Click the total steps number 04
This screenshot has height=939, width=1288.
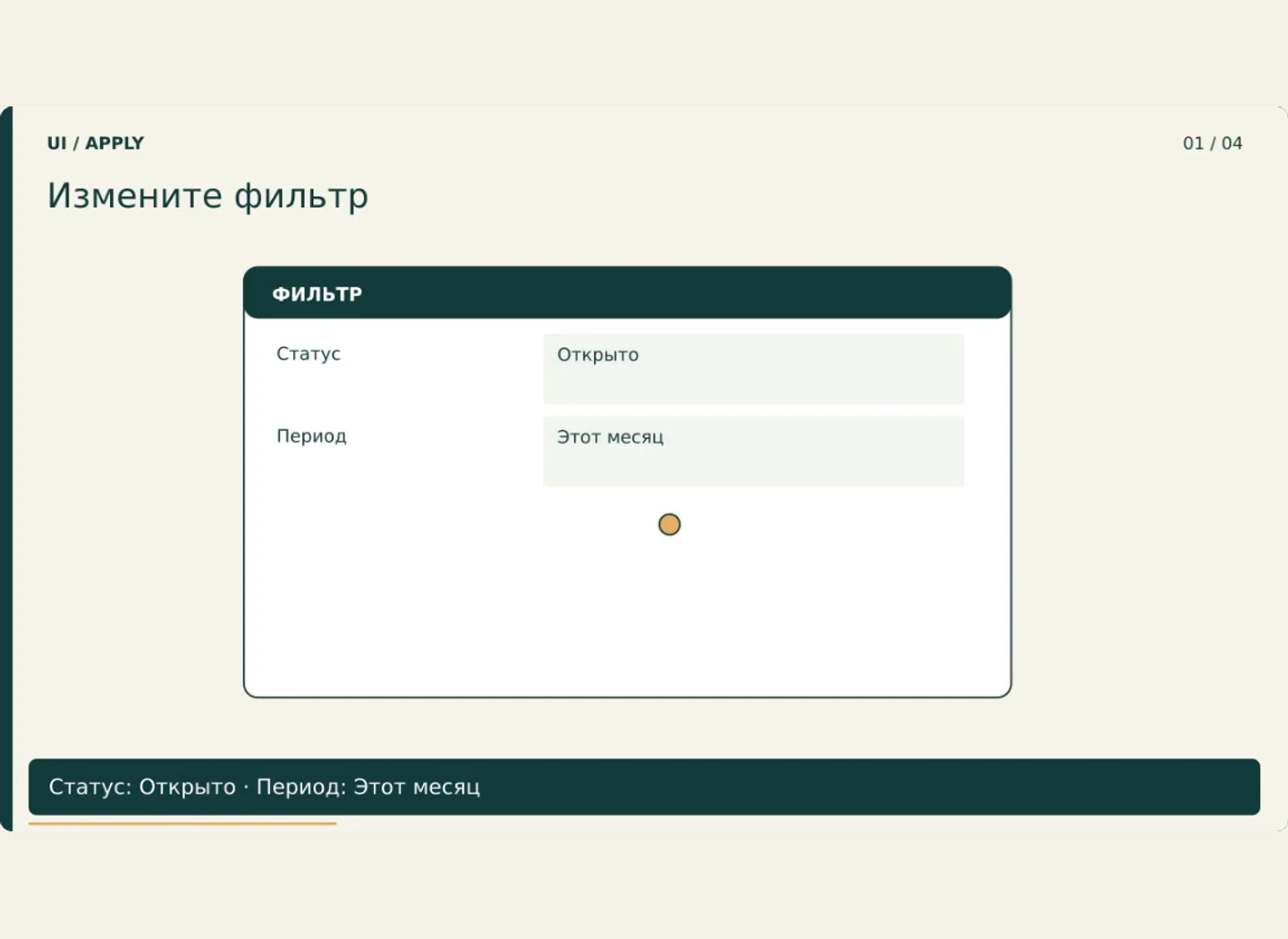pyautogui.click(x=1233, y=143)
